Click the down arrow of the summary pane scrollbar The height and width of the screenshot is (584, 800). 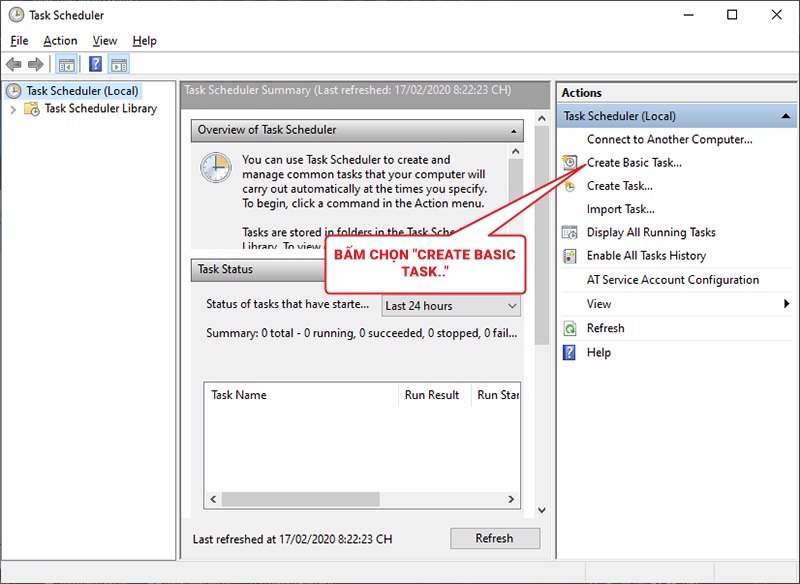click(x=542, y=510)
